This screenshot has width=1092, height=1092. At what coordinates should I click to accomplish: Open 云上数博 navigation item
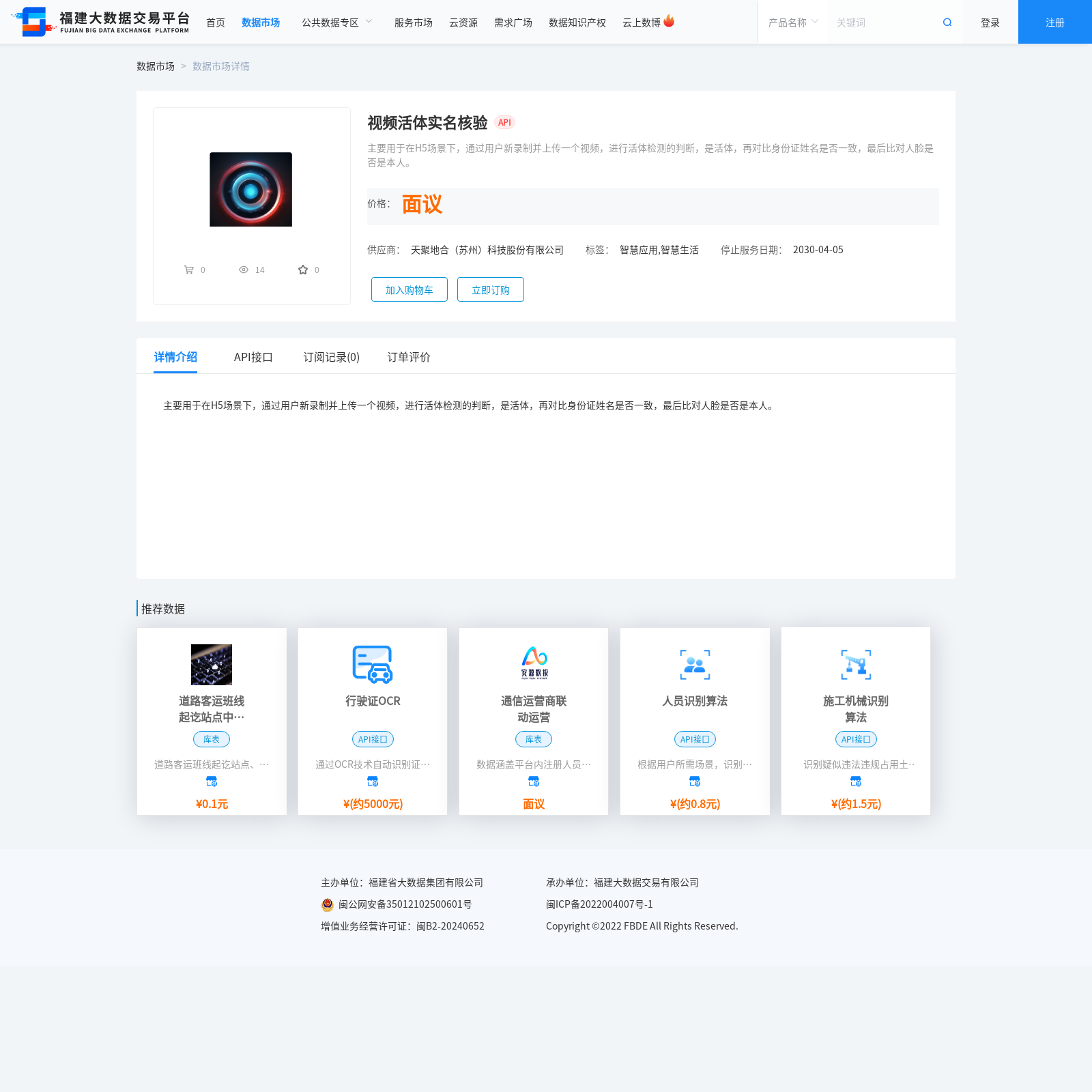point(642,23)
